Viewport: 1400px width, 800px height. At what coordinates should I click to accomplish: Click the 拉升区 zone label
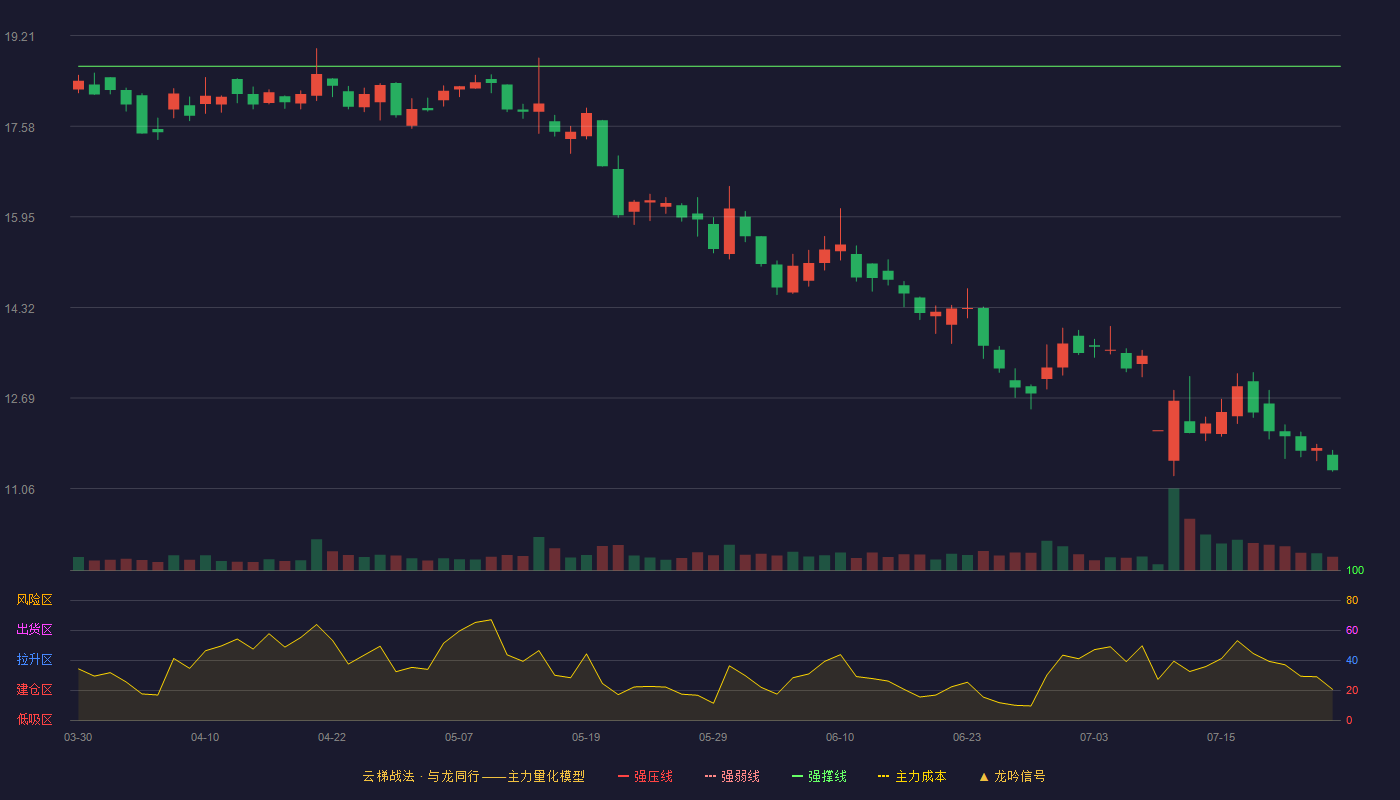34,660
